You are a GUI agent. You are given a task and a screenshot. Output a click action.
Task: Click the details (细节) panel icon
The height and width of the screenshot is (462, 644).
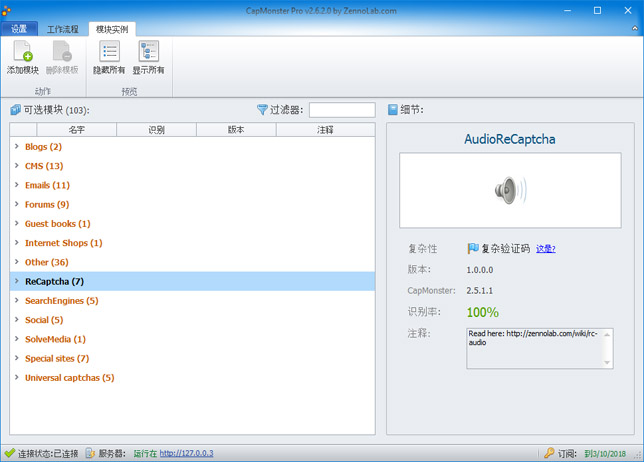click(x=393, y=110)
